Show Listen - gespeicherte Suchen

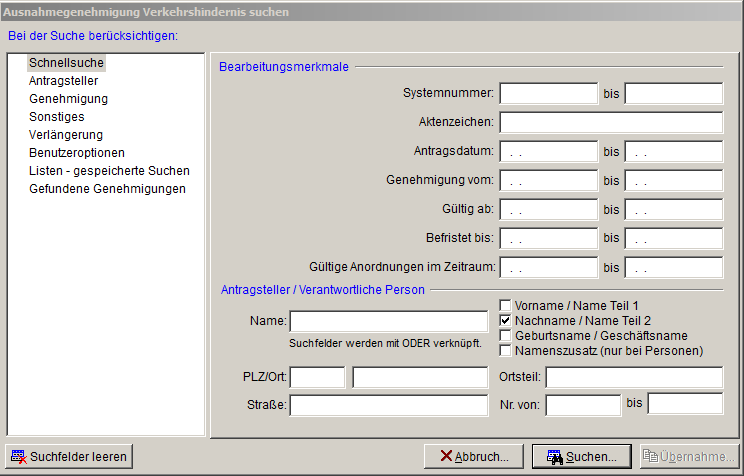109,171
